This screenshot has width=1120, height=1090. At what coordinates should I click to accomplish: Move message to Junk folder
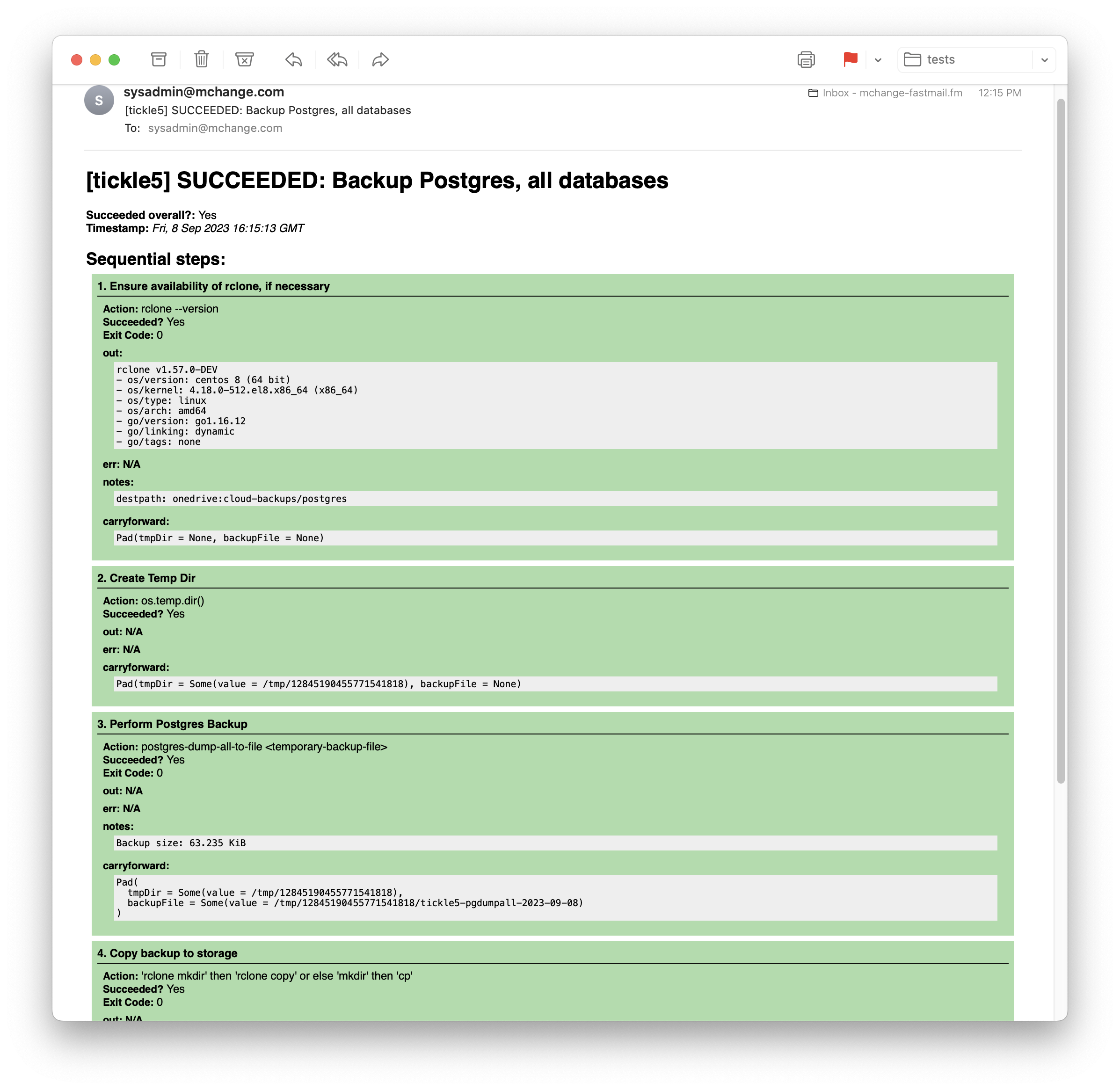tap(245, 59)
